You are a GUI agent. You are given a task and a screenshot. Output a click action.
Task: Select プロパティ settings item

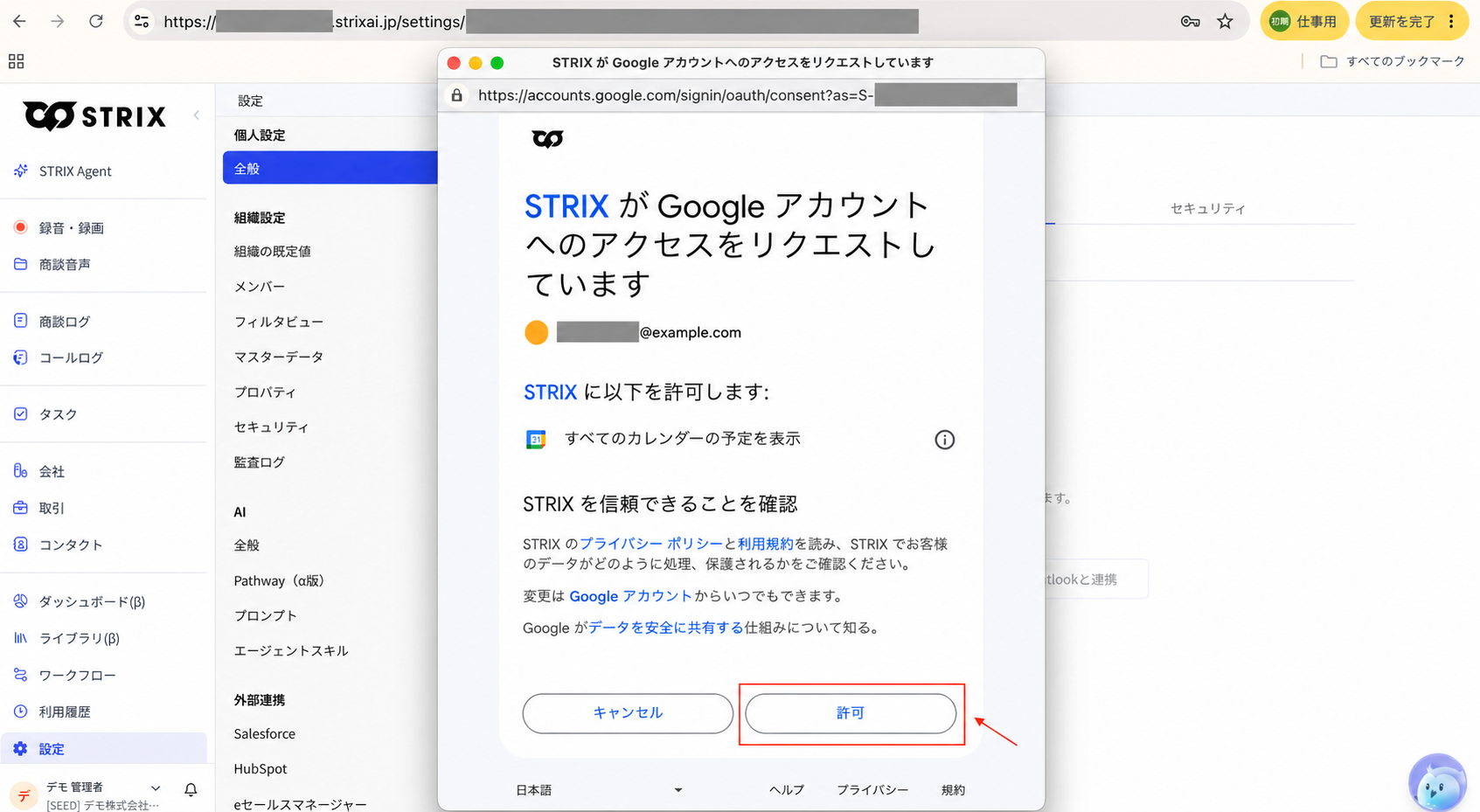point(265,392)
